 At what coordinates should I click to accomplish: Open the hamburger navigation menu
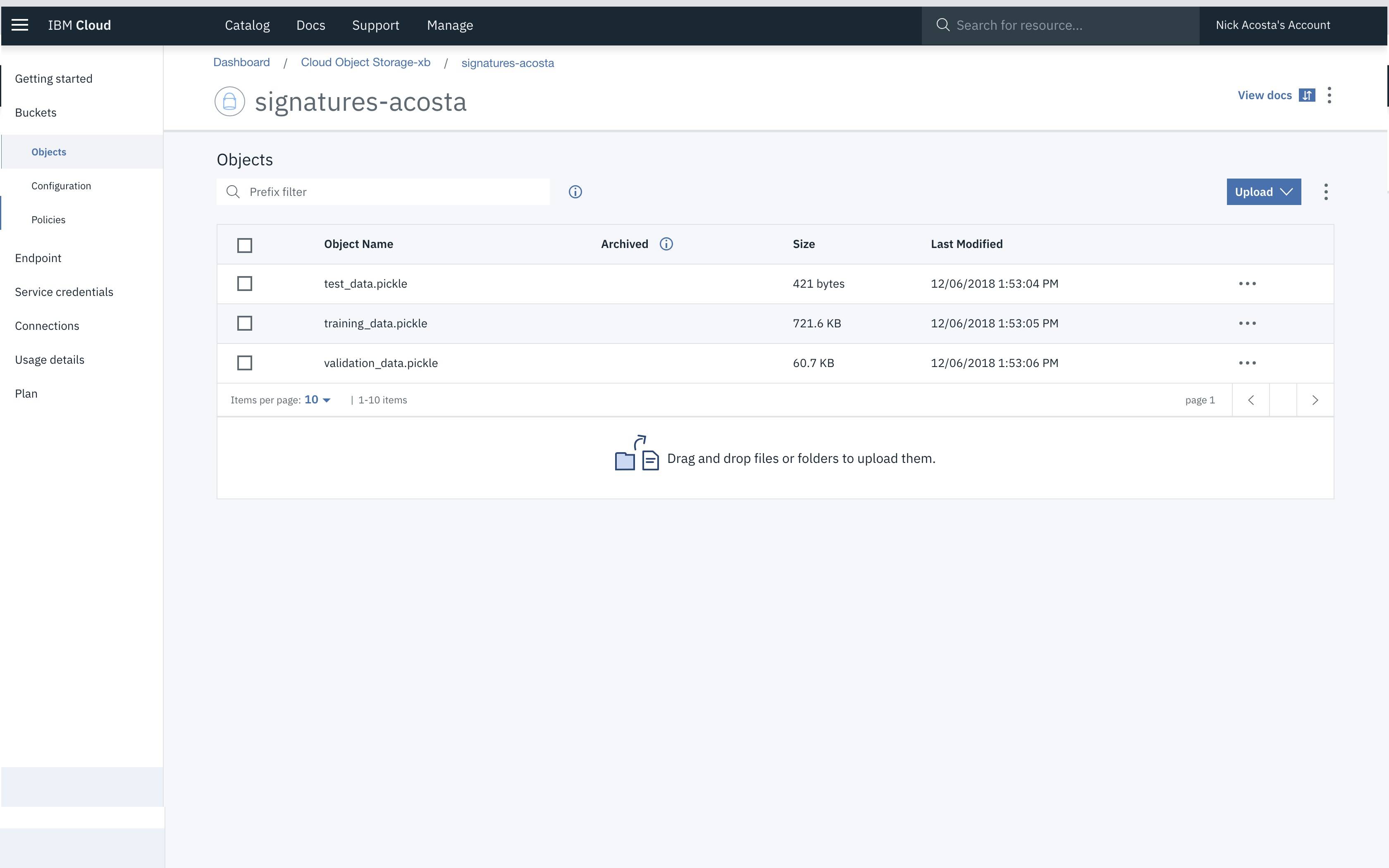point(20,25)
